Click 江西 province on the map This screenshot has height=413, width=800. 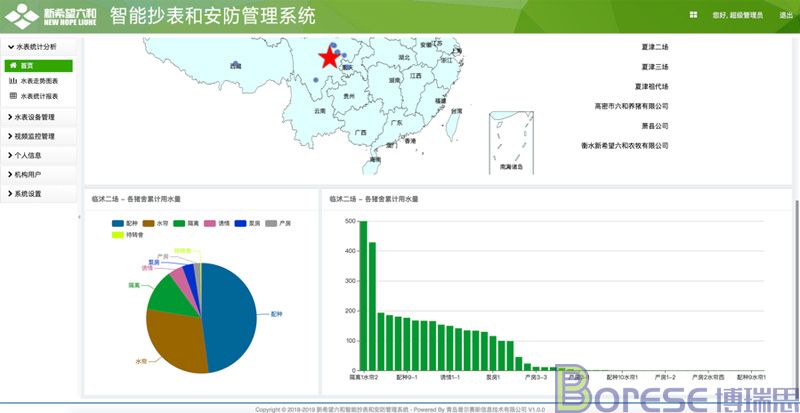416,76
